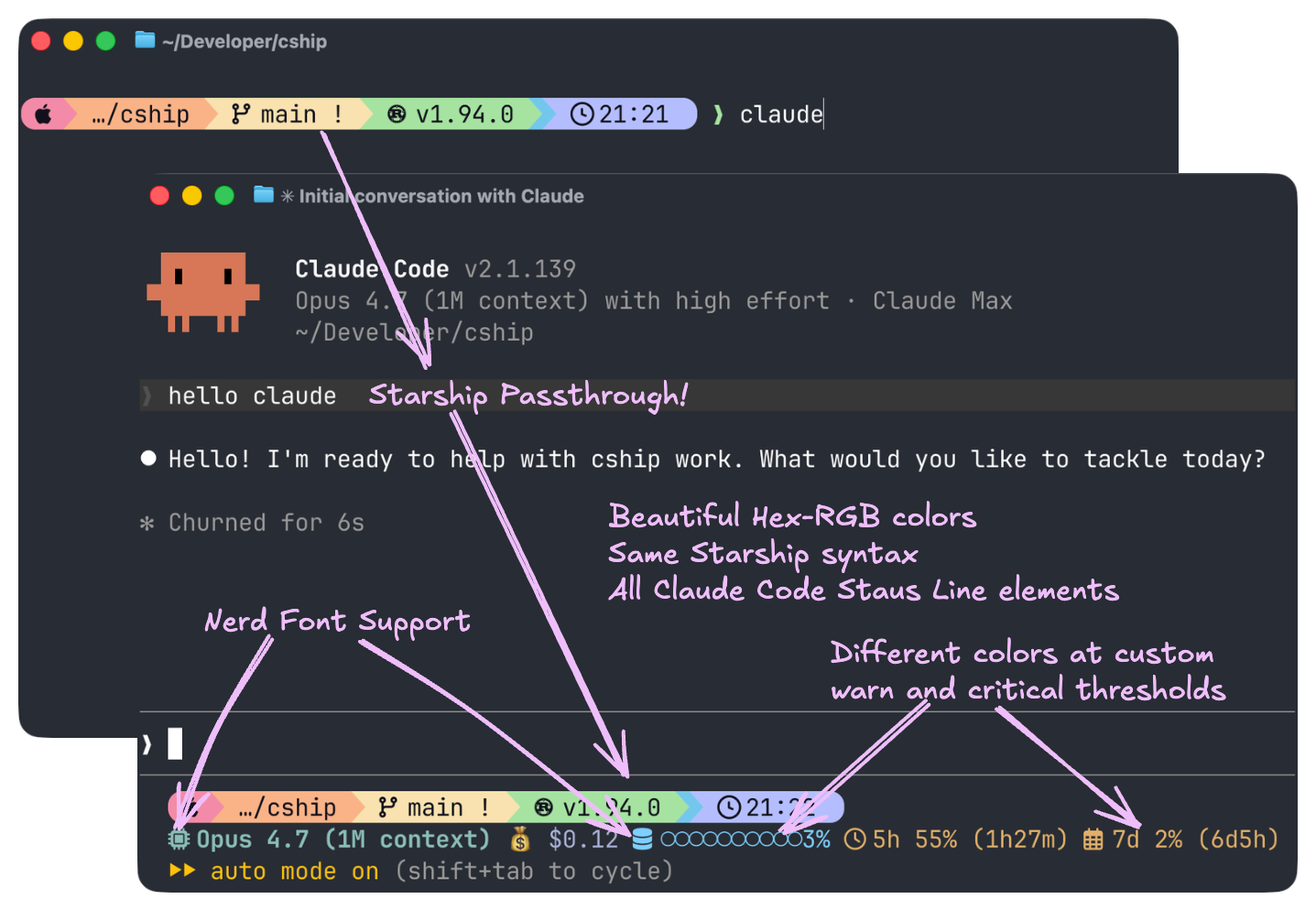Click the clock icon before 5h 55%
This screenshot has width=1316, height=910.
(854, 840)
